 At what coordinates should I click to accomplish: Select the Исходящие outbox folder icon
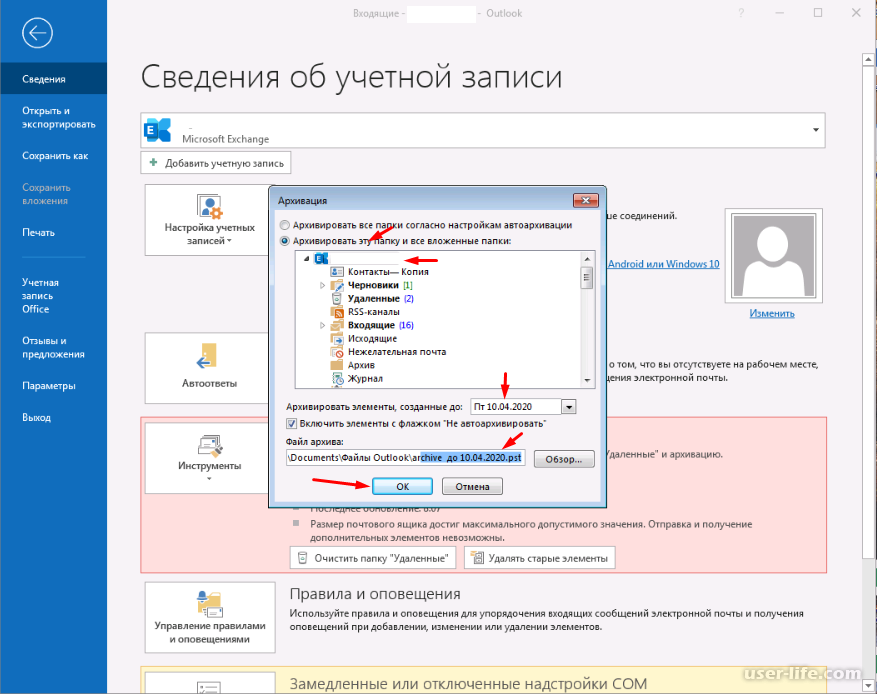point(337,339)
